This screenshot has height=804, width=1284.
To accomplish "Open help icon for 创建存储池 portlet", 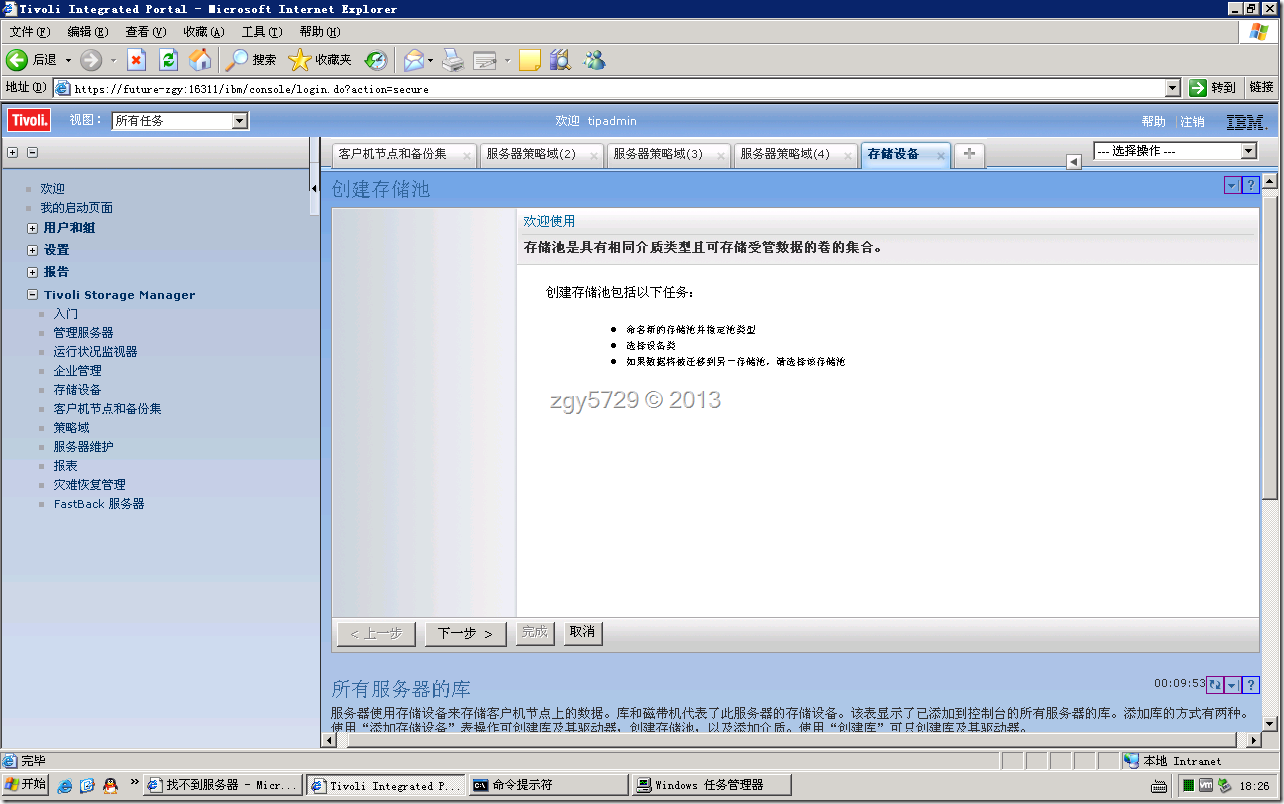I will tap(1250, 185).
